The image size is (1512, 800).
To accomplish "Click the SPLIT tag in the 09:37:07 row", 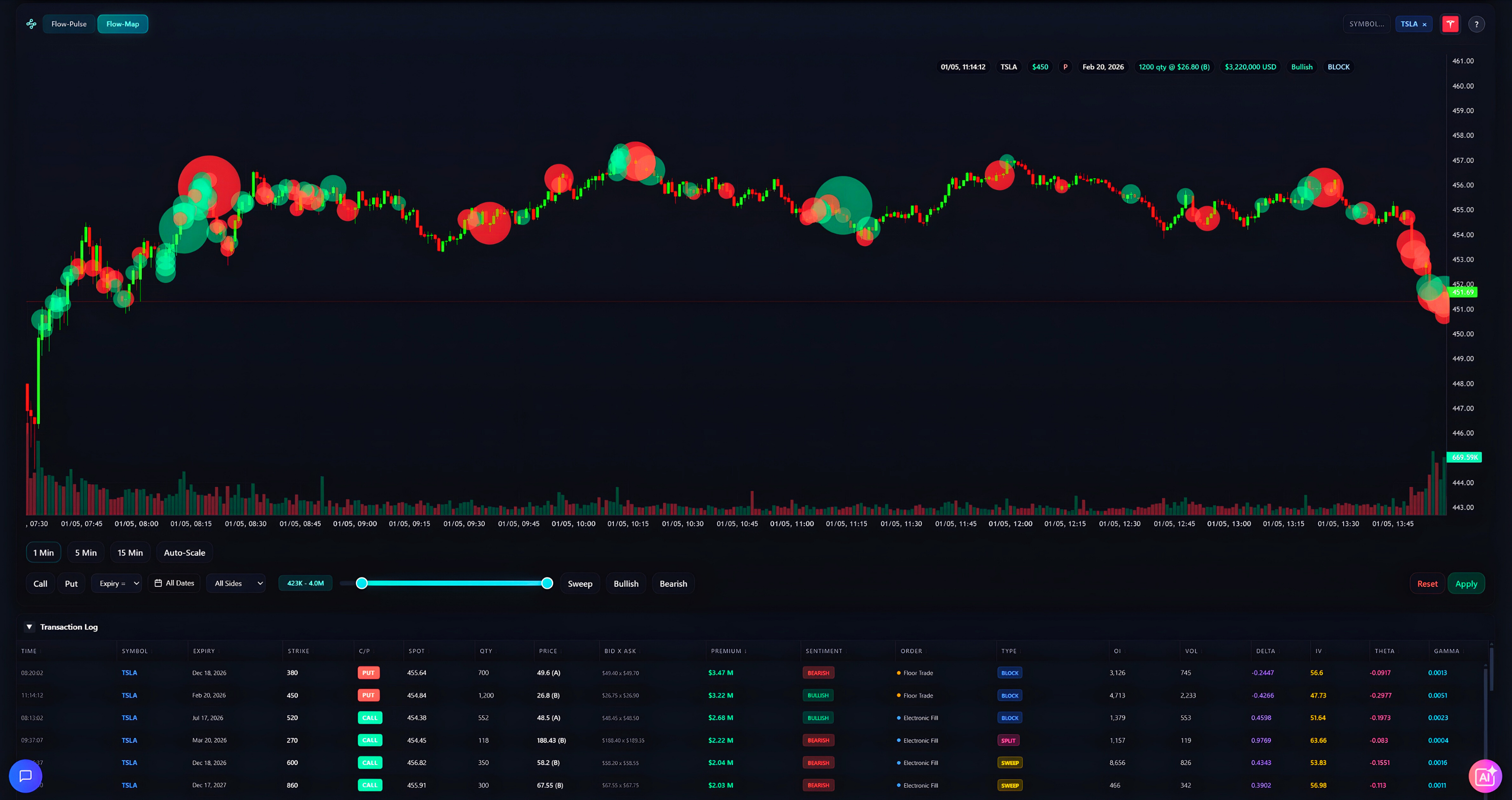I will pyautogui.click(x=1008, y=740).
